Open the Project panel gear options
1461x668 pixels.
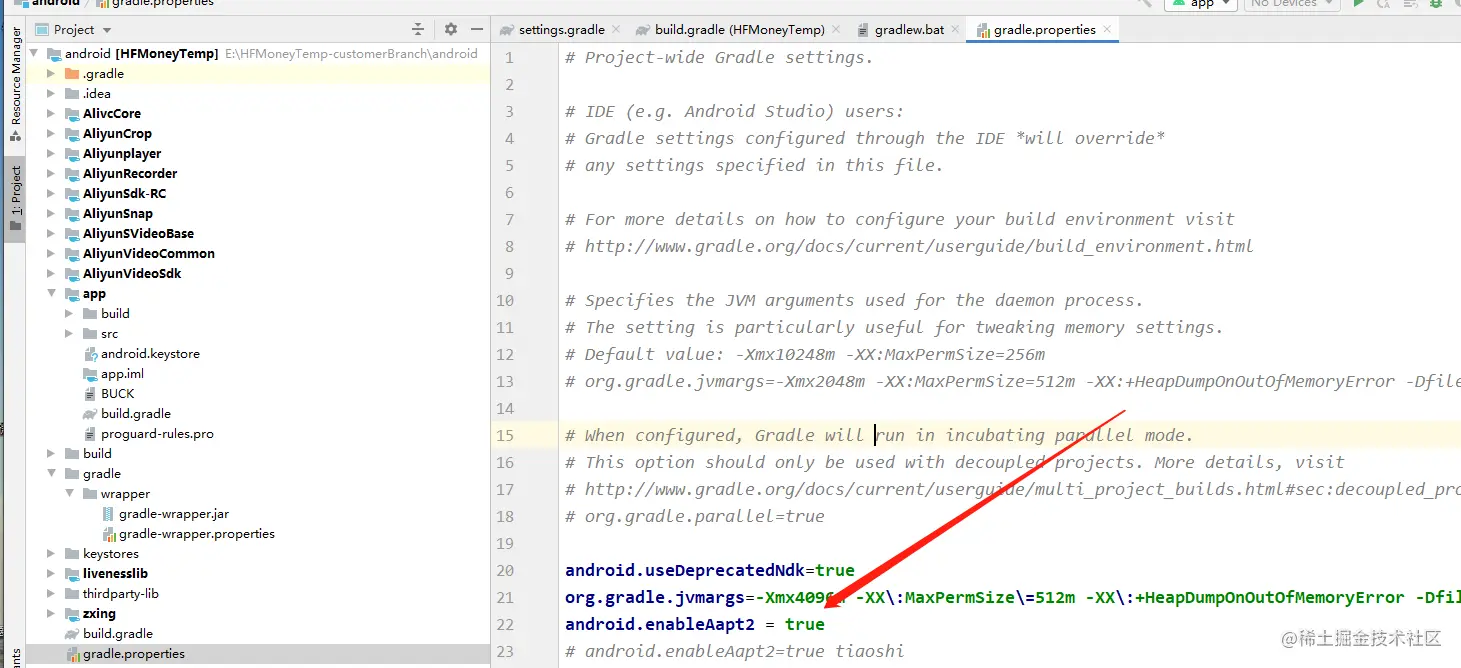451,29
